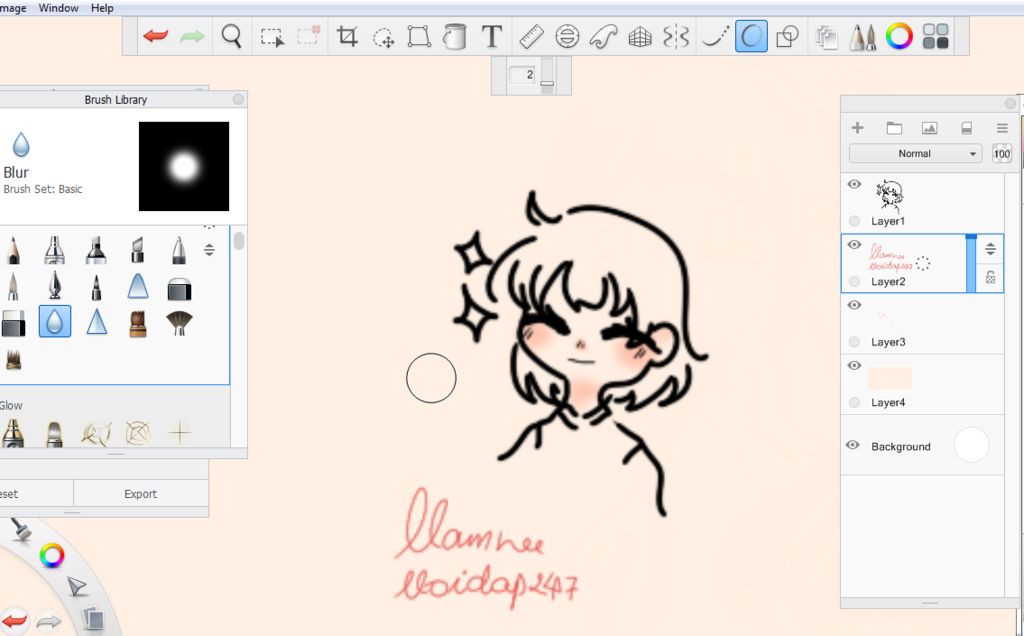Image resolution: width=1024 pixels, height=636 pixels.
Task: Select the Crop tool
Action: click(x=347, y=36)
